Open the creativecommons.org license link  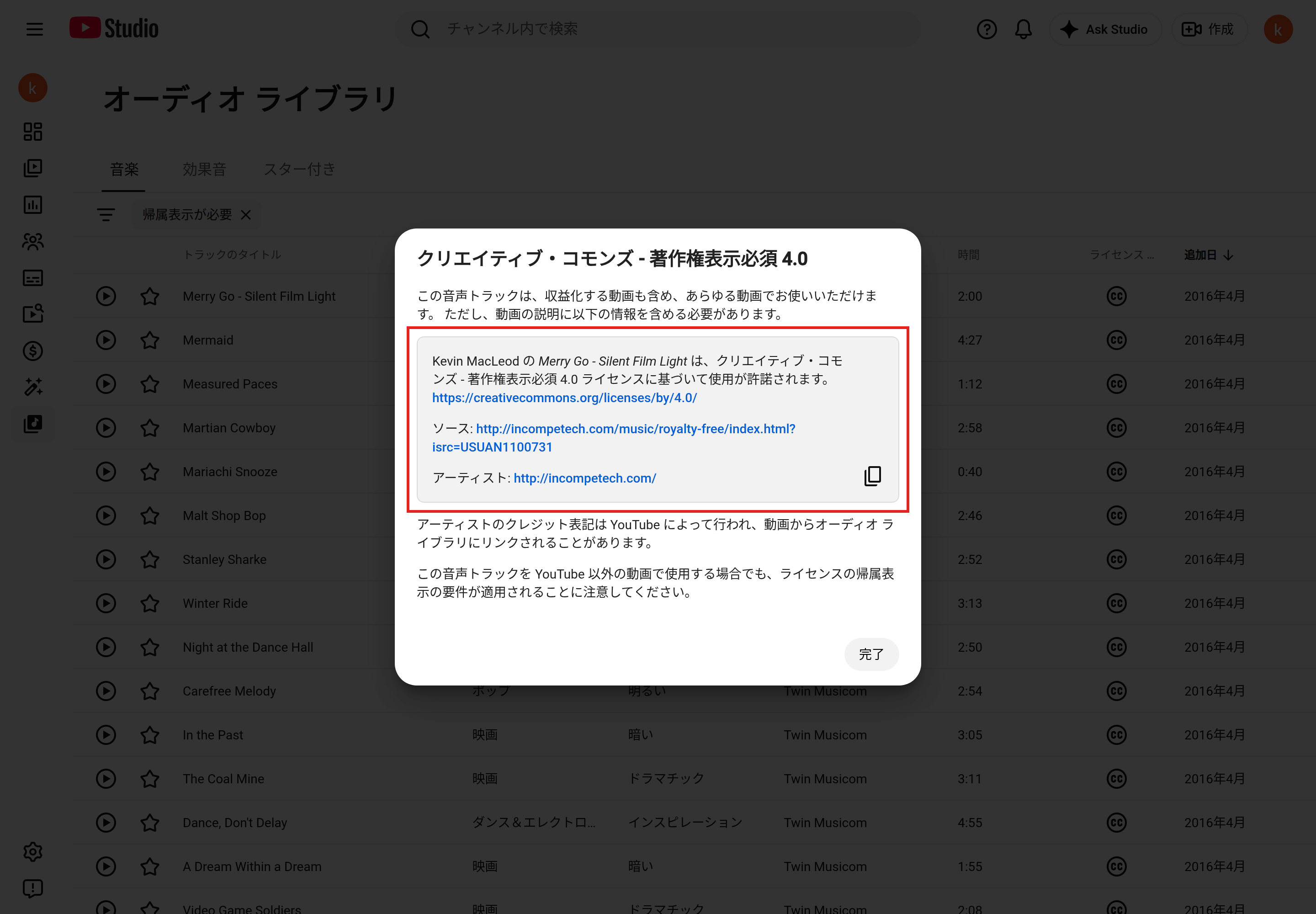click(x=564, y=398)
